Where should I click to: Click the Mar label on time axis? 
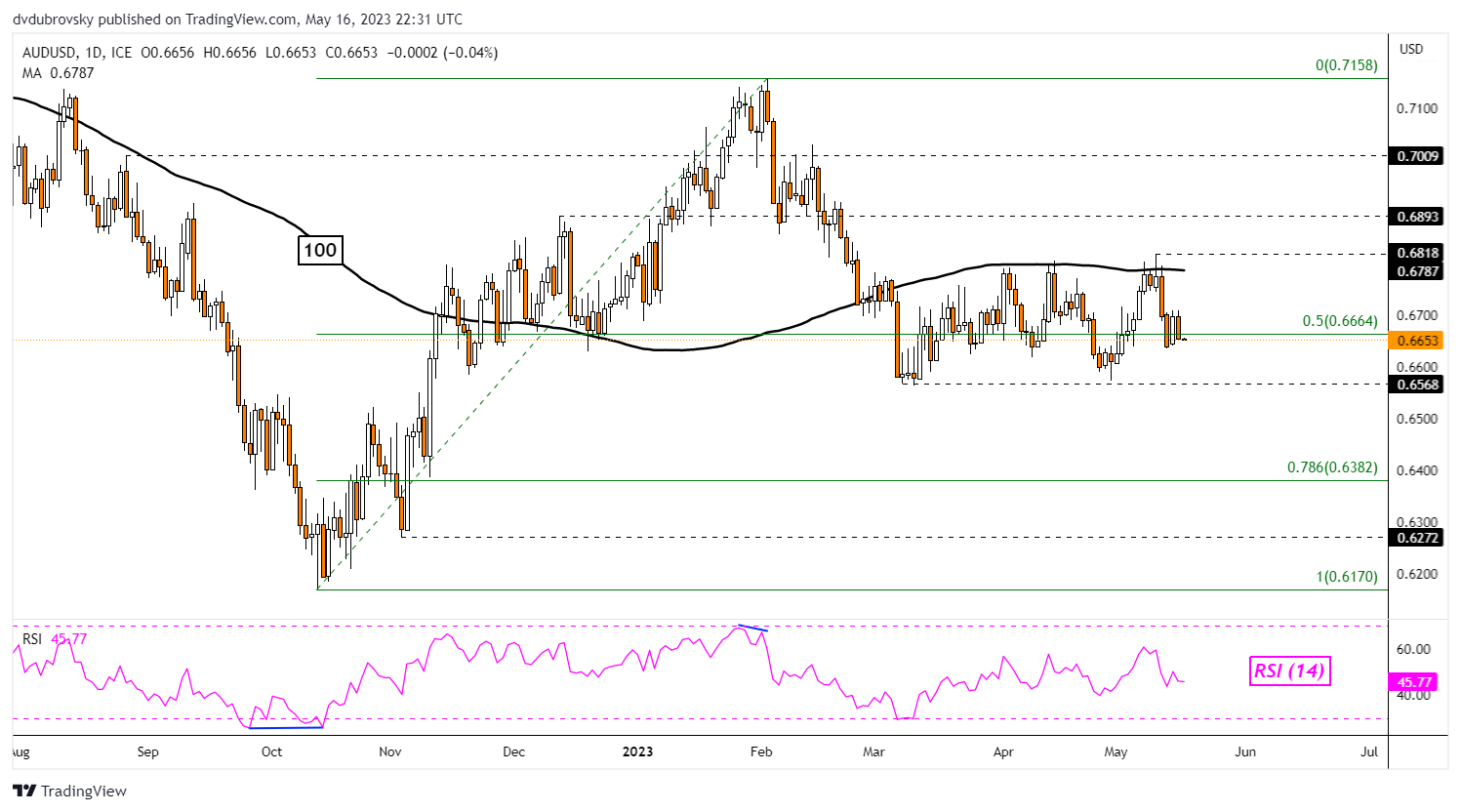(873, 751)
